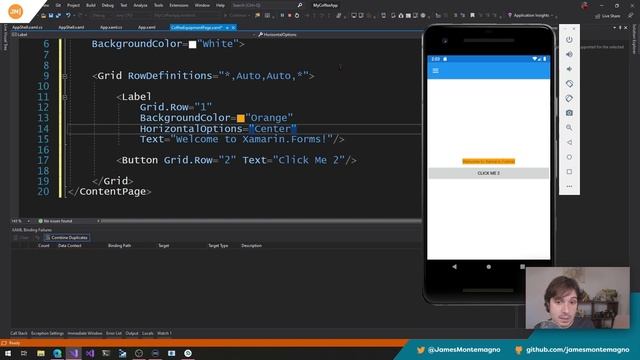Click the Description column header
This screenshot has height=360, width=640.
251,246
